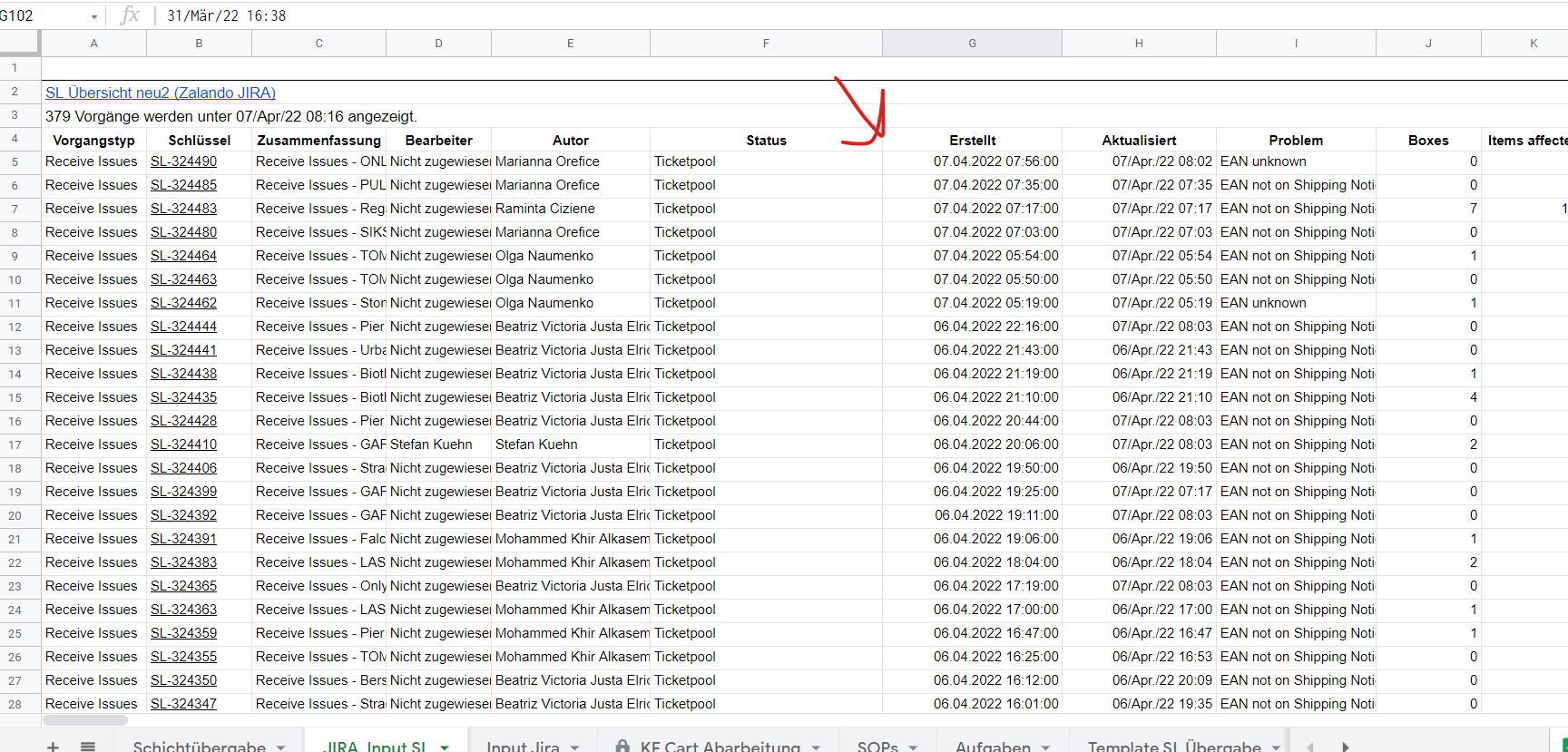Select Boxes value 4 in row 15
The width and height of the screenshot is (1568, 752).
point(1428,397)
